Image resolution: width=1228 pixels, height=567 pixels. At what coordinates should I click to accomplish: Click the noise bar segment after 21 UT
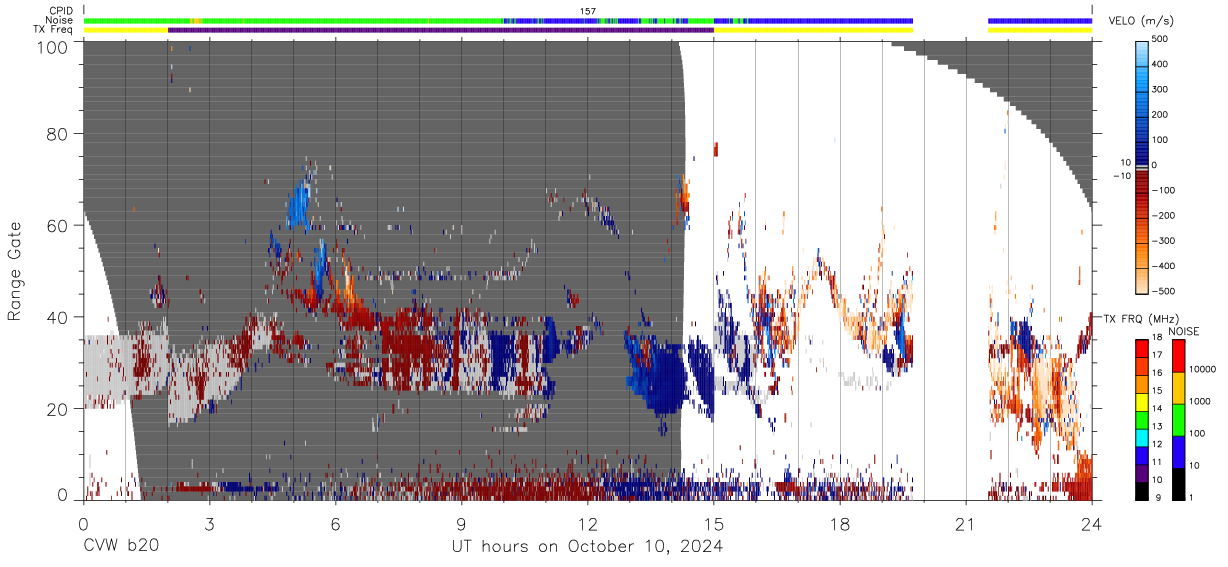coord(1040,20)
